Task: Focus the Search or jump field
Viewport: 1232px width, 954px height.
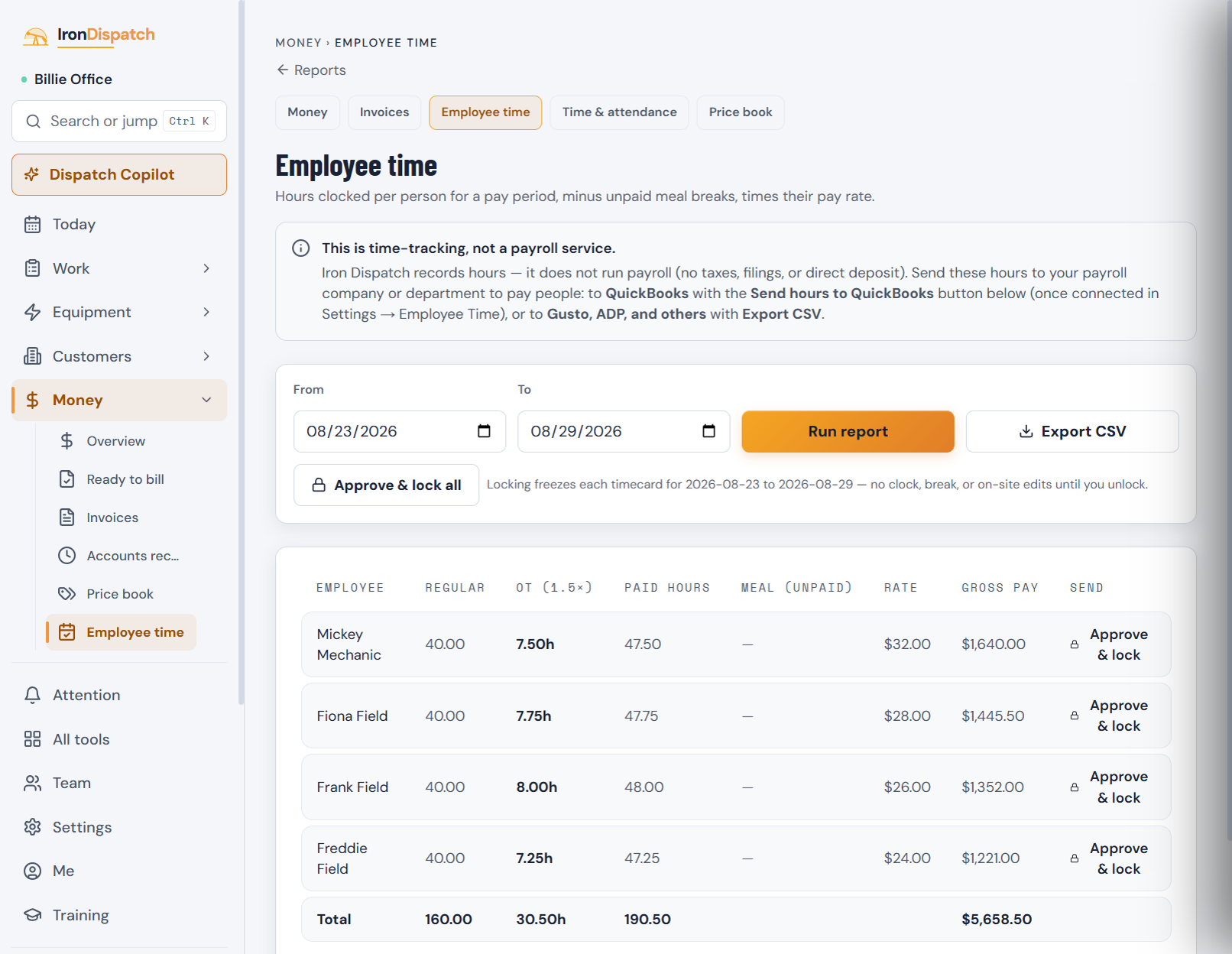Action: (x=119, y=122)
